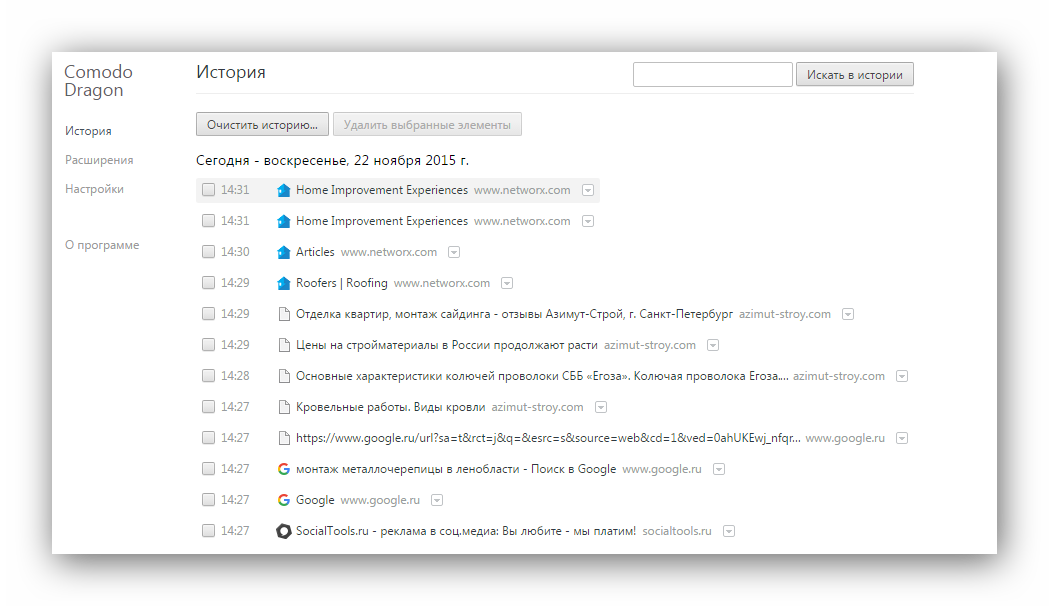Open Цены на стройматериалы в России link

click(x=447, y=345)
